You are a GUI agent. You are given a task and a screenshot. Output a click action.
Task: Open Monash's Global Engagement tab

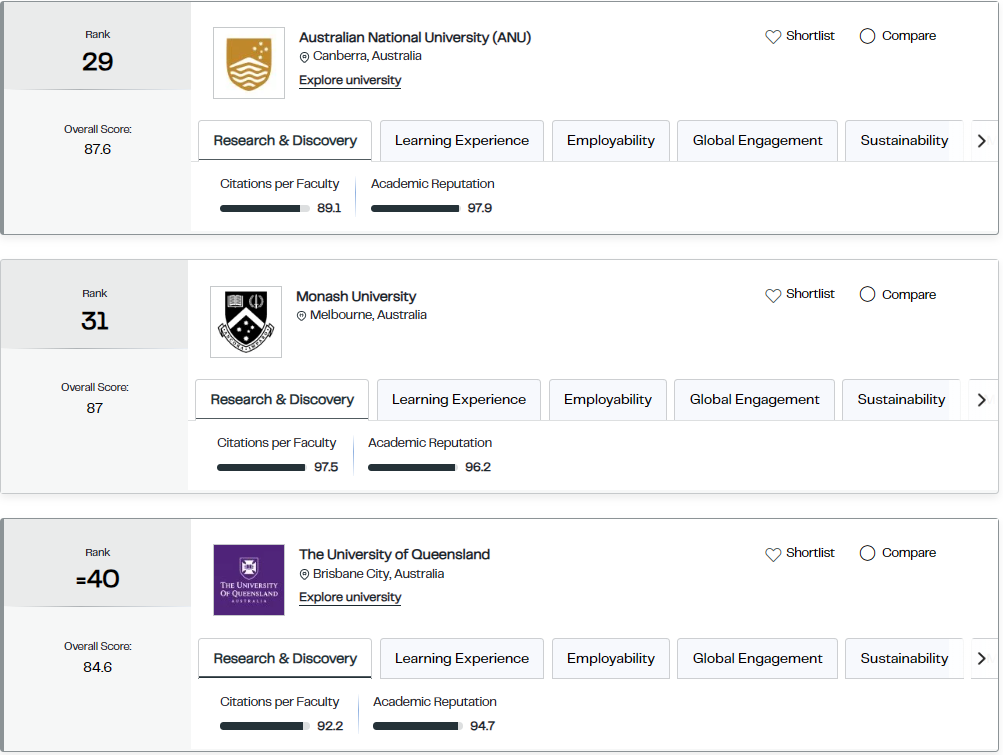click(754, 400)
